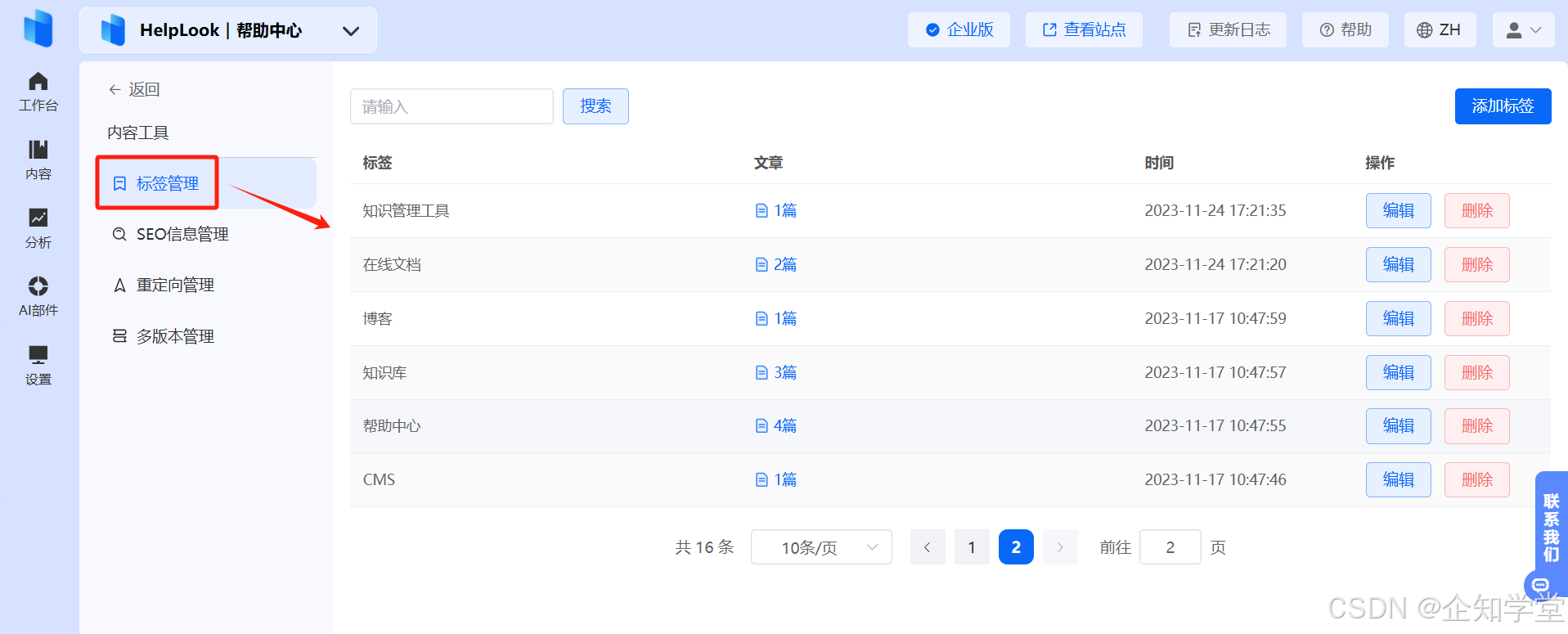
Task: Click the 2023-11-24 17:21:35 timestamp
Action: [x=1215, y=211]
